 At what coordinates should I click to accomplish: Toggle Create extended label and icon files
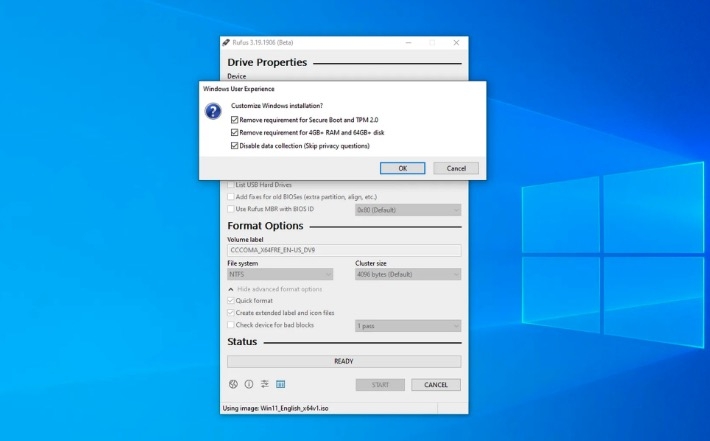point(231,313)
